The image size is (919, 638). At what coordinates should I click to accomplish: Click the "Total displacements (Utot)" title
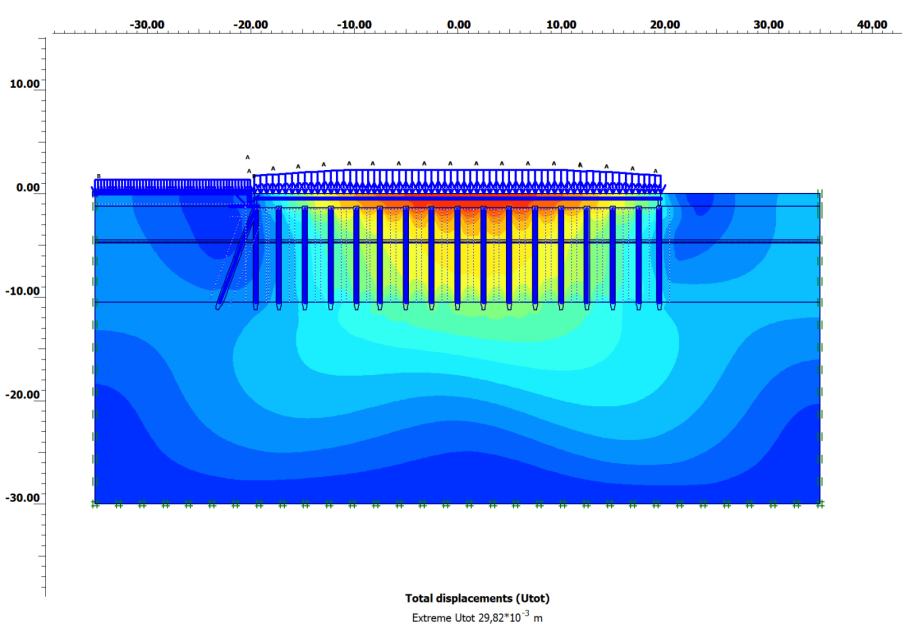pos(477,598)
